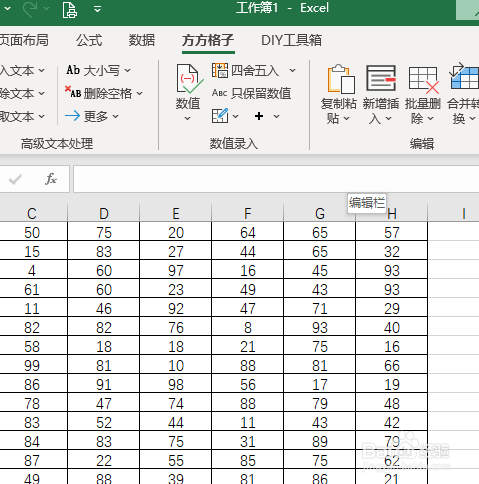Select column E header
The image size is (479, 484).
(x=176, y=213)
